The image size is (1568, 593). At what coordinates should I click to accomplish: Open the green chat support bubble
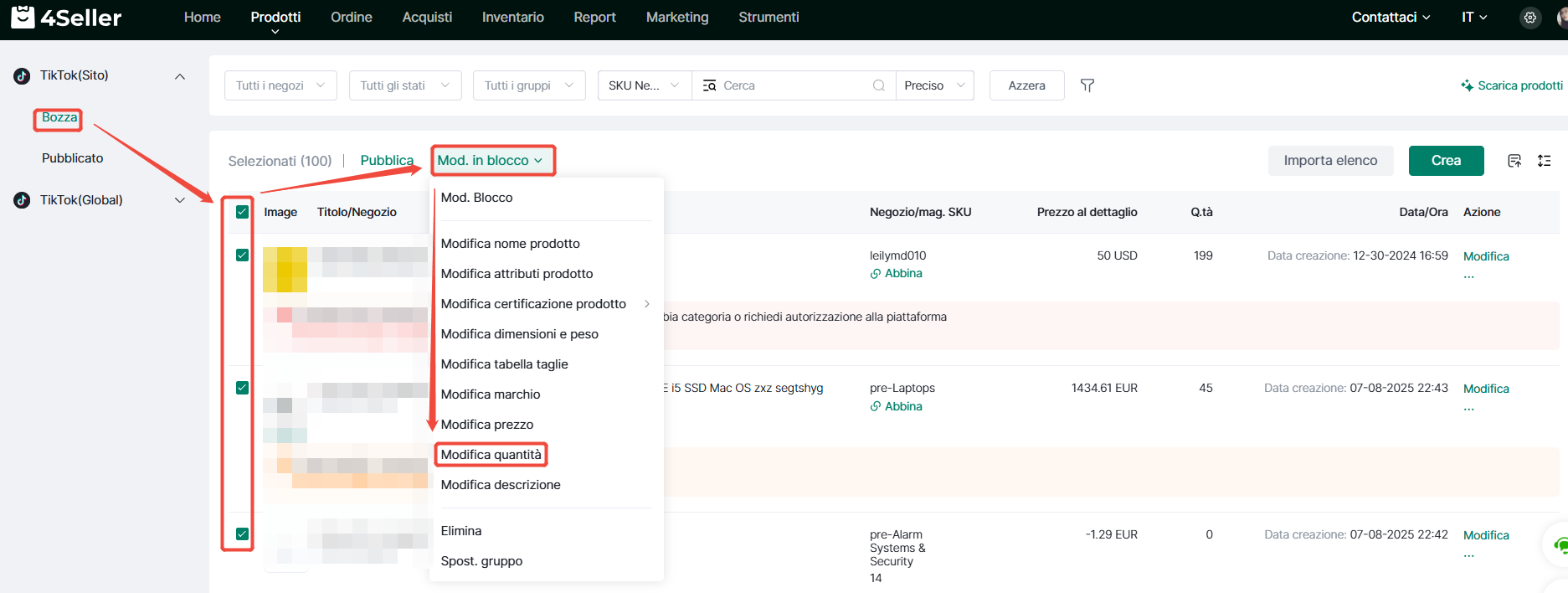[x=1560, y=545]
